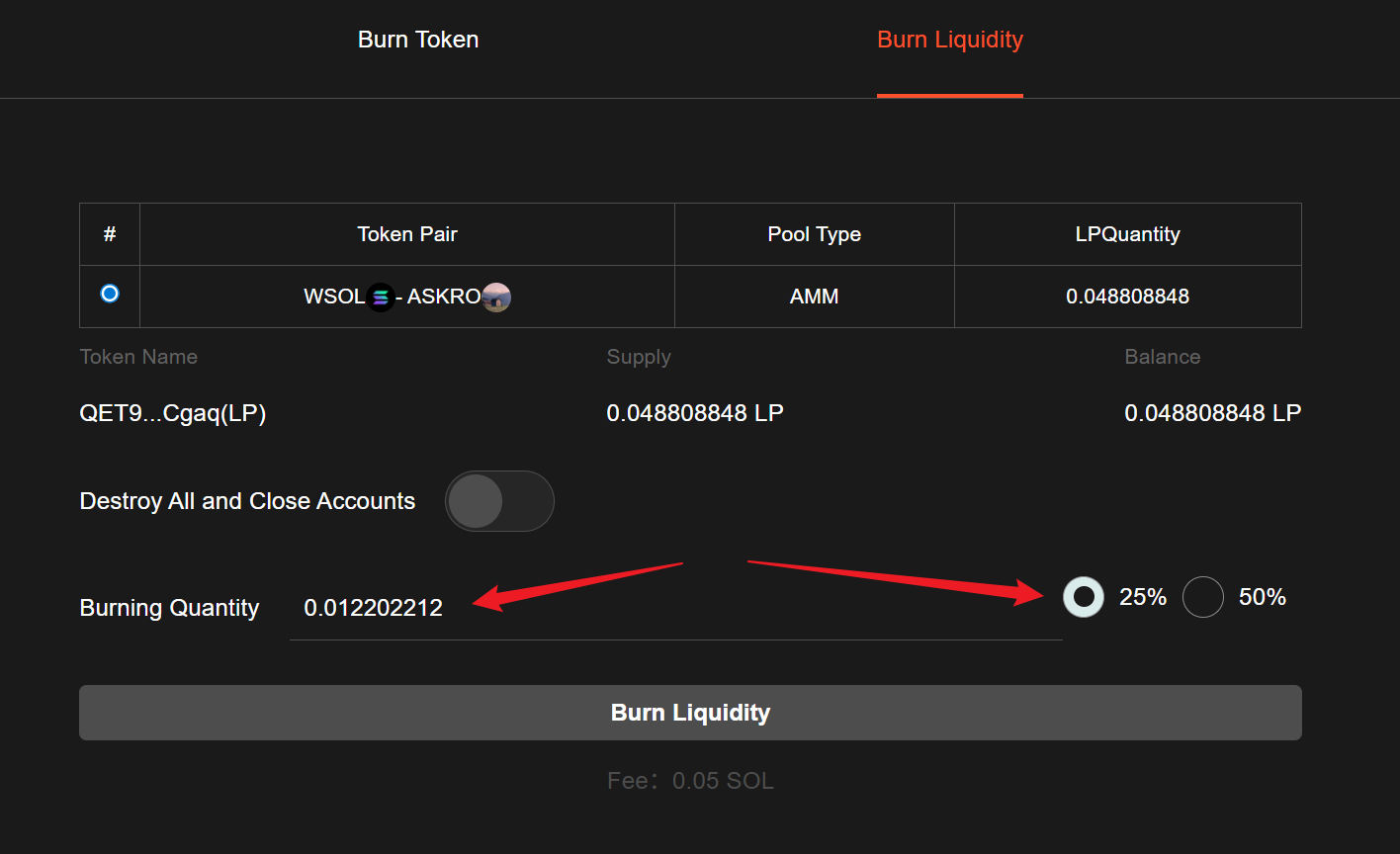Click the LPQuantity column header
The height and width of the screenshot is (854, 1400).
pyautogui.click(x=1127, y=234)
